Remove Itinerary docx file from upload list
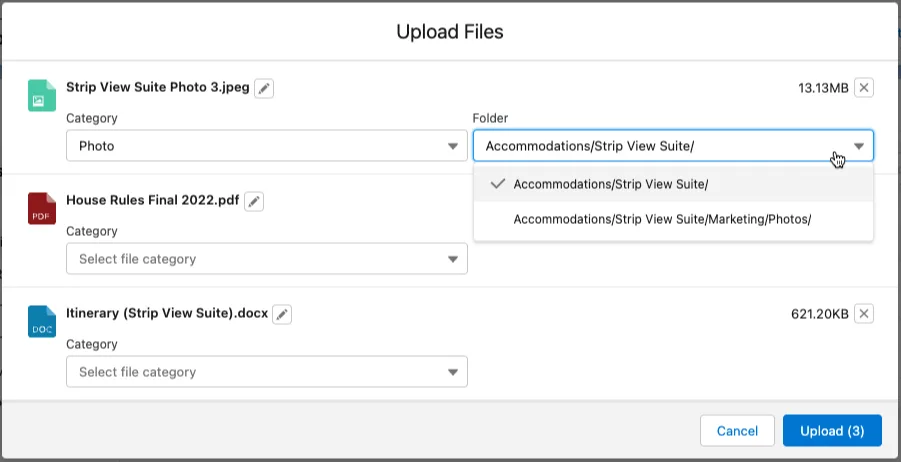The height and width of the screenshot is (462, 901). (865, 314)
